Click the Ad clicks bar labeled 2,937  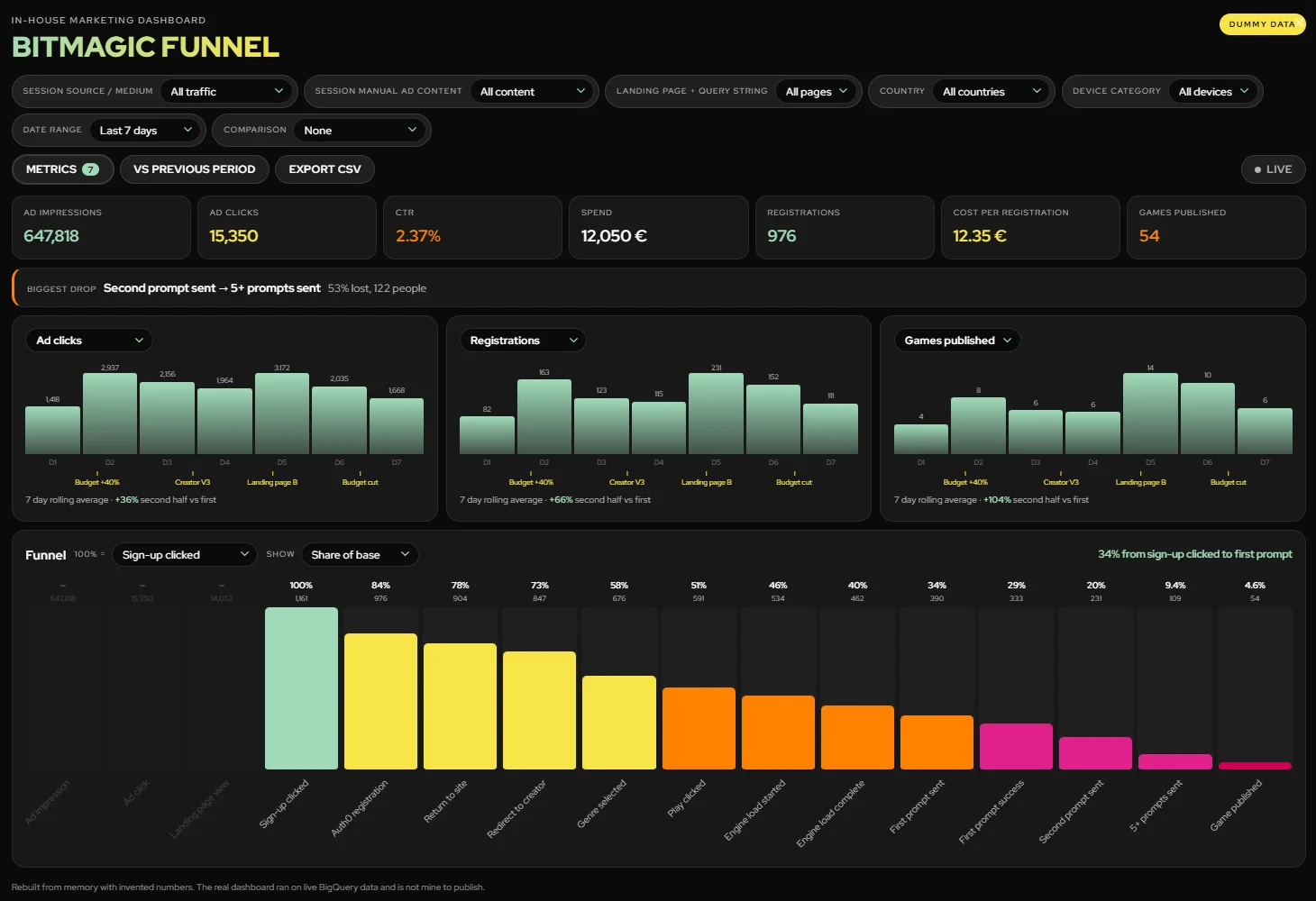tap(110, 414)
